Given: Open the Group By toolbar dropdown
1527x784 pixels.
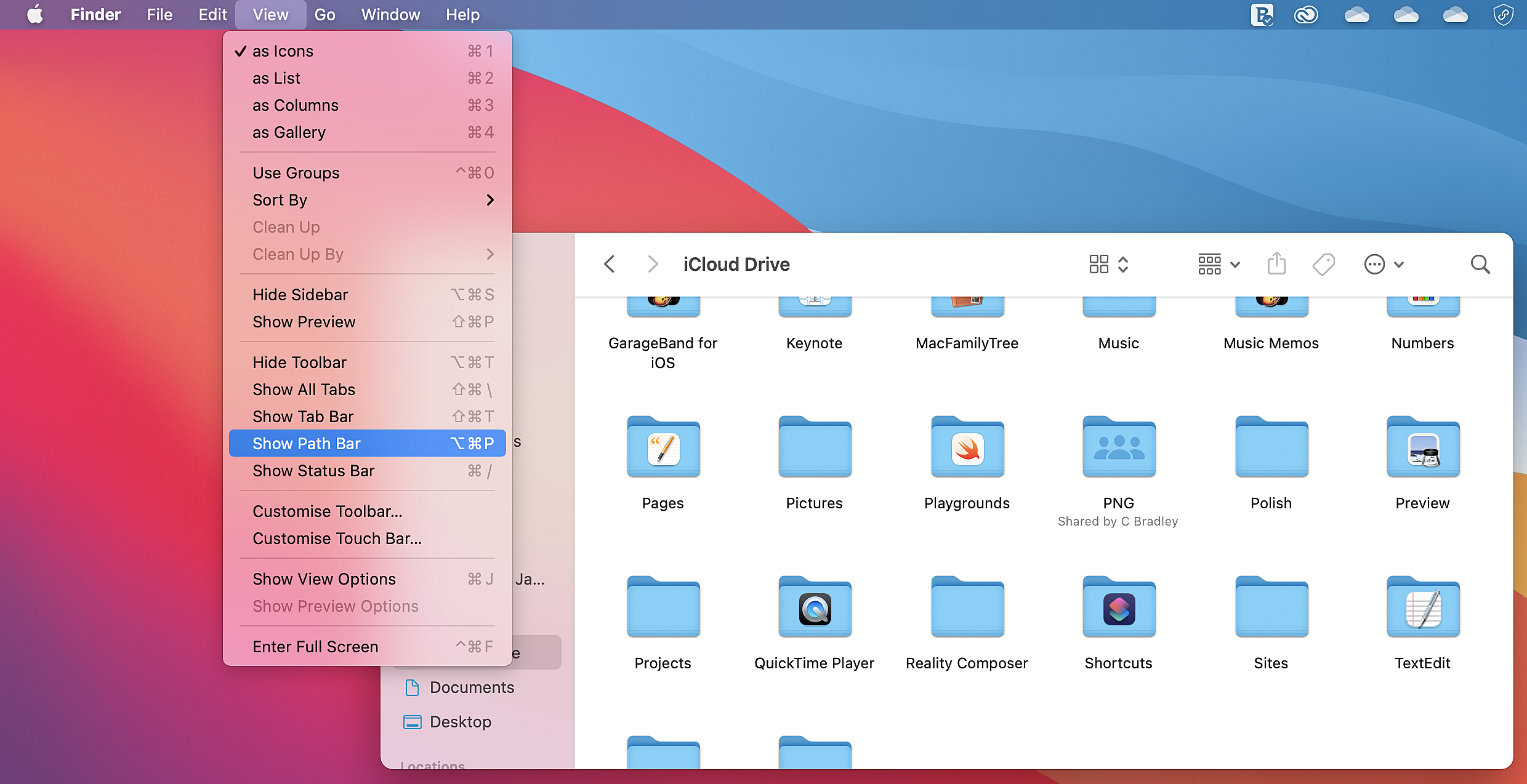Looking at the screenshot, I should (x=1219, y=265).
